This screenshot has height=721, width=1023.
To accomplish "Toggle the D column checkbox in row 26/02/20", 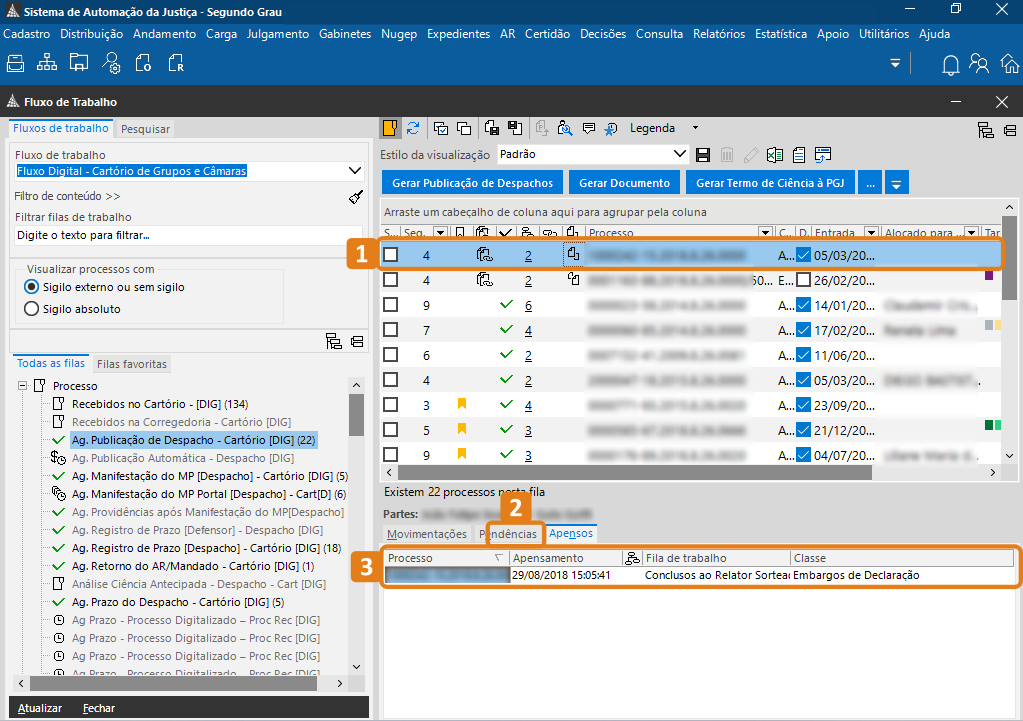I will tap(804, 280).
